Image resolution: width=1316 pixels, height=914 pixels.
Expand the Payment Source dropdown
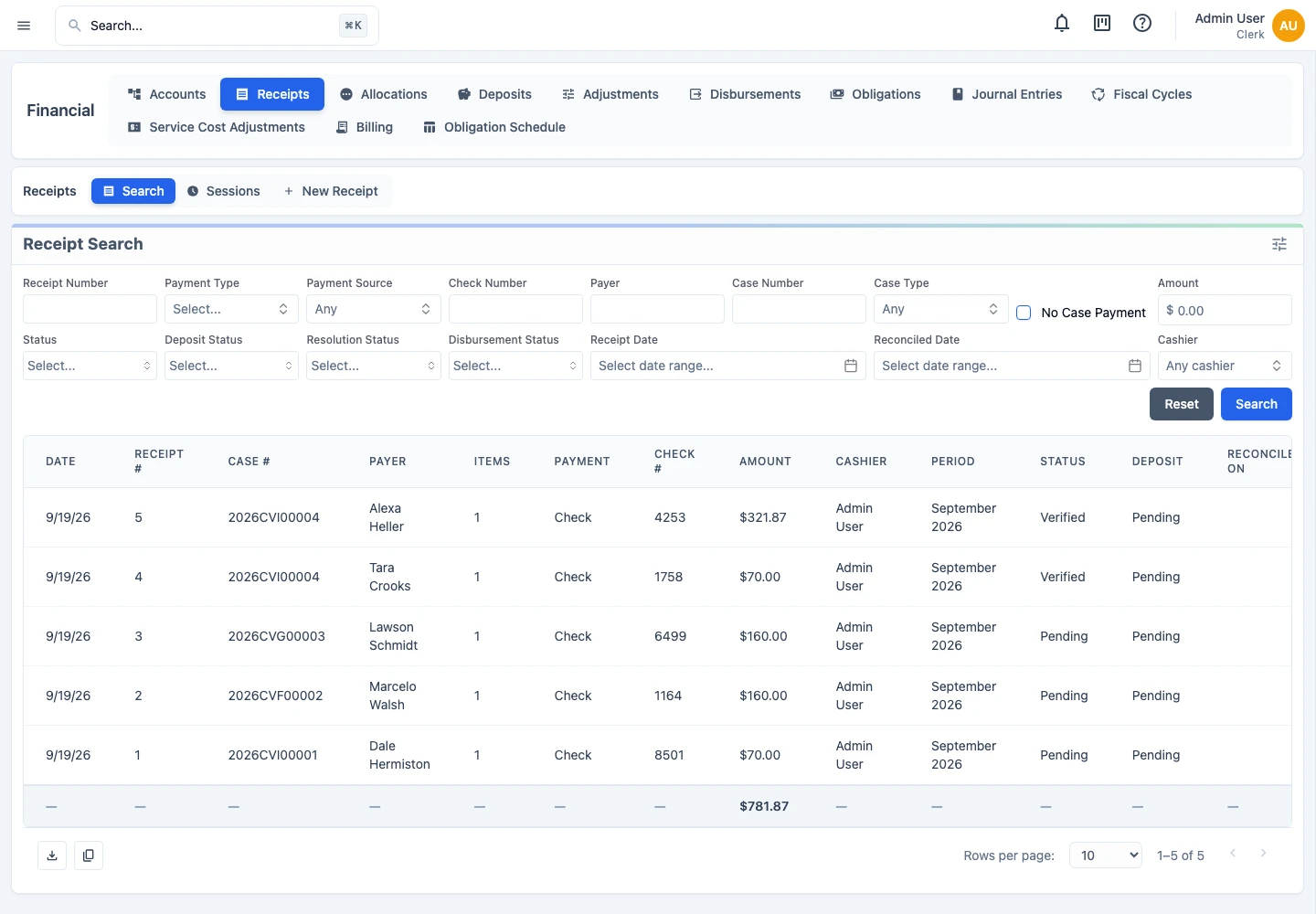coord(374,309)
